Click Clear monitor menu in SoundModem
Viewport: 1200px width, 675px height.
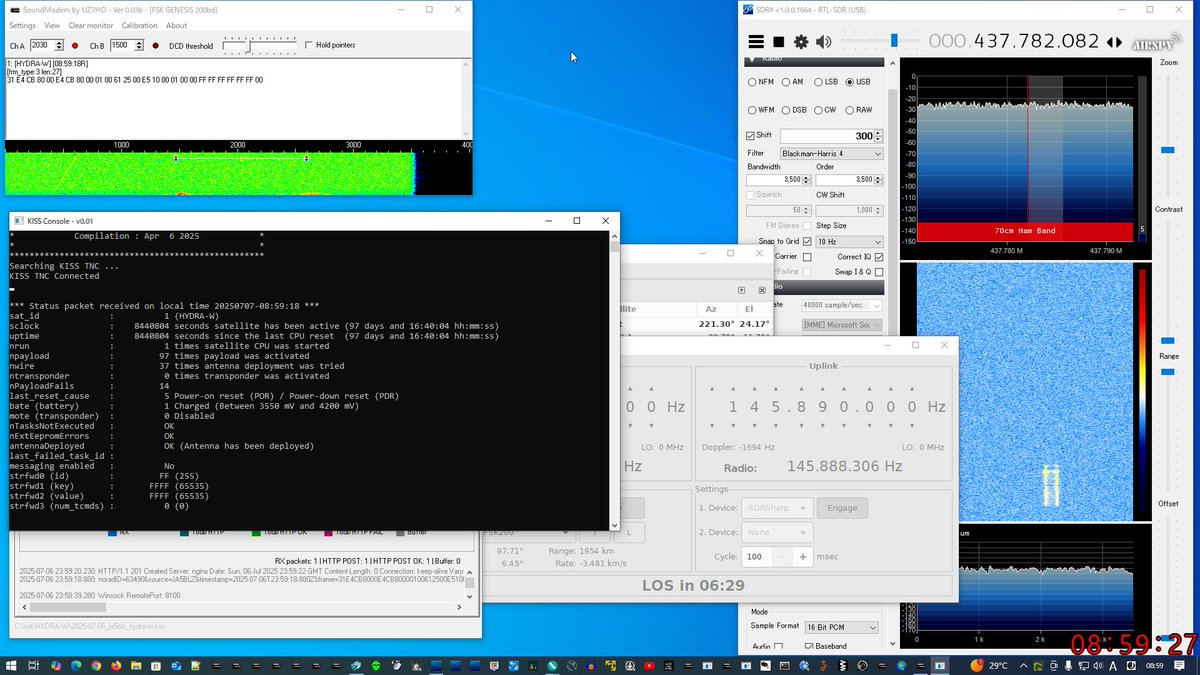click(91, 25)
